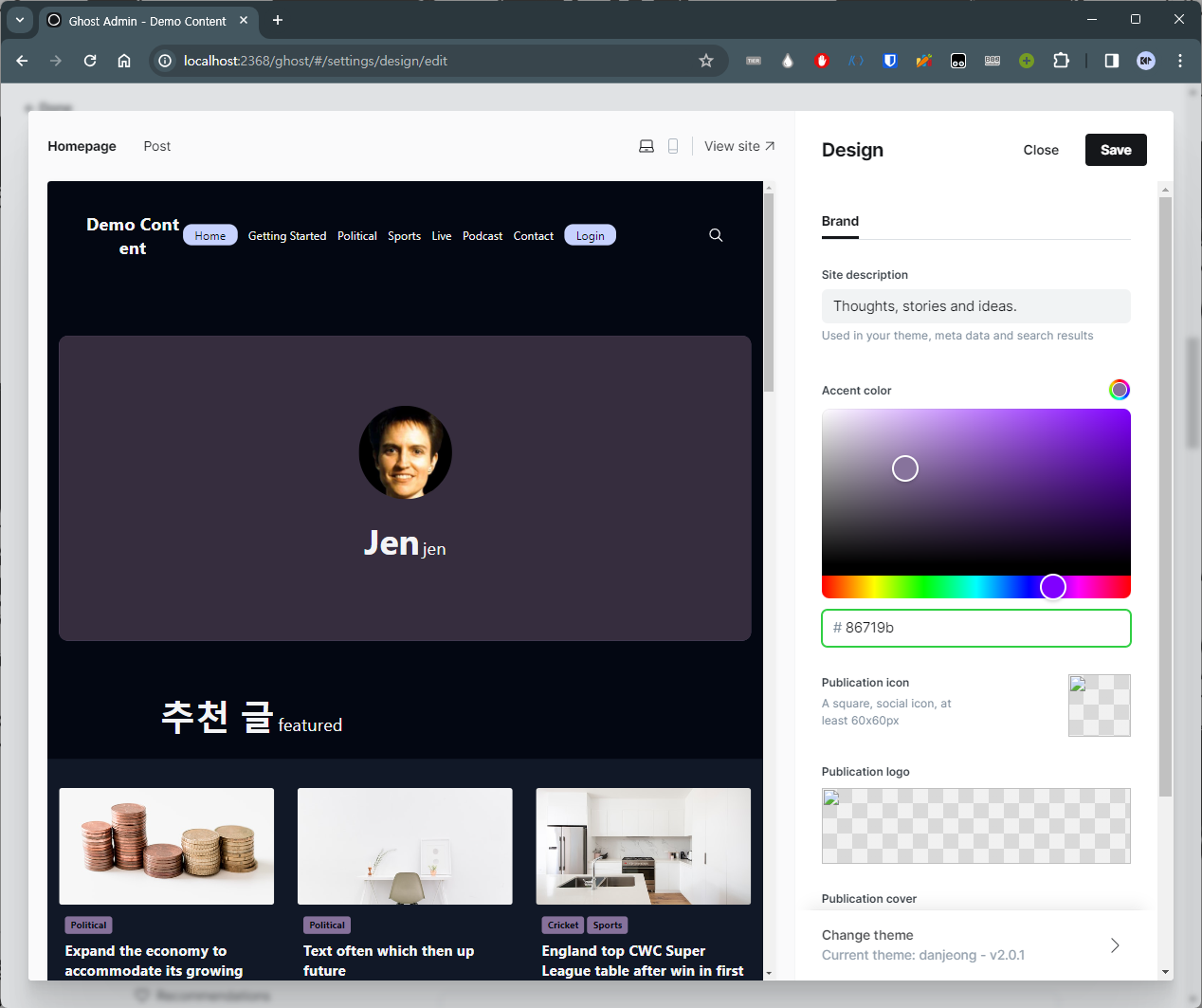The width and height of the screenshot is (1202, 1008).
Task: Save the design changes
Action: 1116,150
